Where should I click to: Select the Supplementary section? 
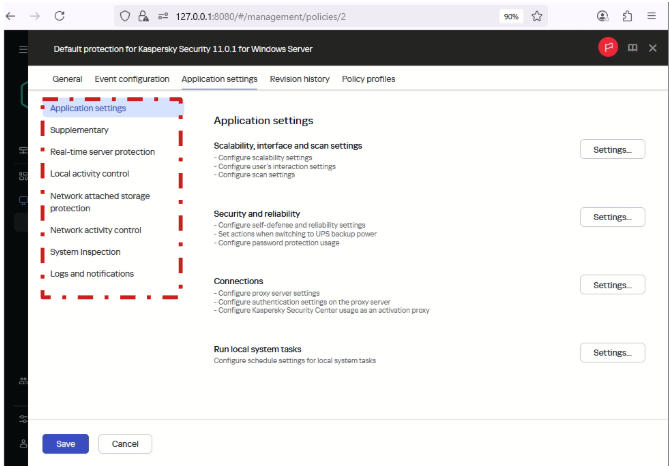79,130
